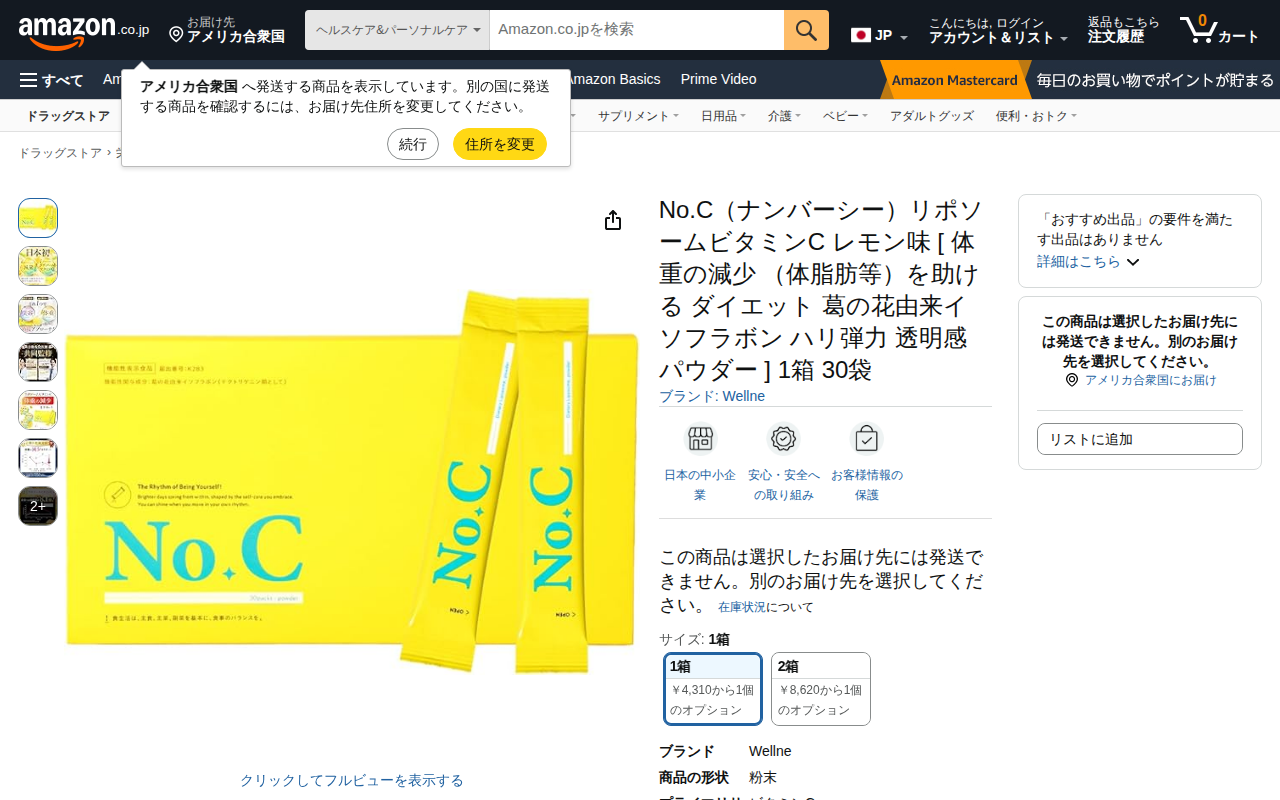This screenshot has width=1280, height=800.
Task: Open the JP language flag selector
Action: [x=879, y=36]
